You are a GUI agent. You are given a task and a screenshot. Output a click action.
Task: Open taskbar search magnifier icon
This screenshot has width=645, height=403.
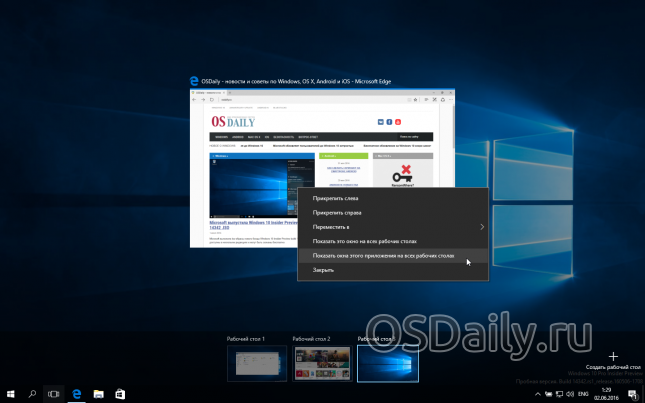coord(32,394)
